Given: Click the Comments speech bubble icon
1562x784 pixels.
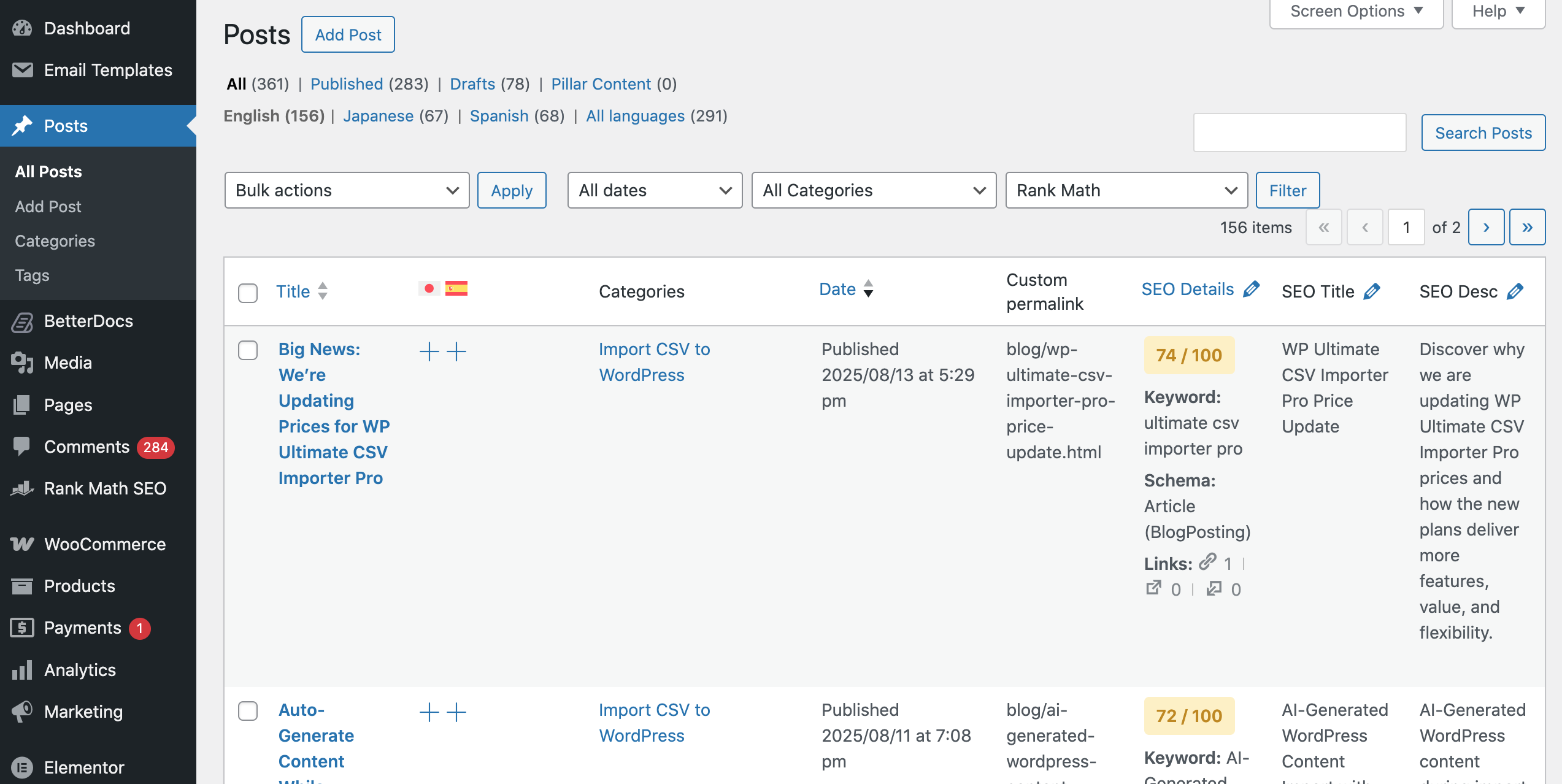Looking at the screenshot, I should coord(23,447).
